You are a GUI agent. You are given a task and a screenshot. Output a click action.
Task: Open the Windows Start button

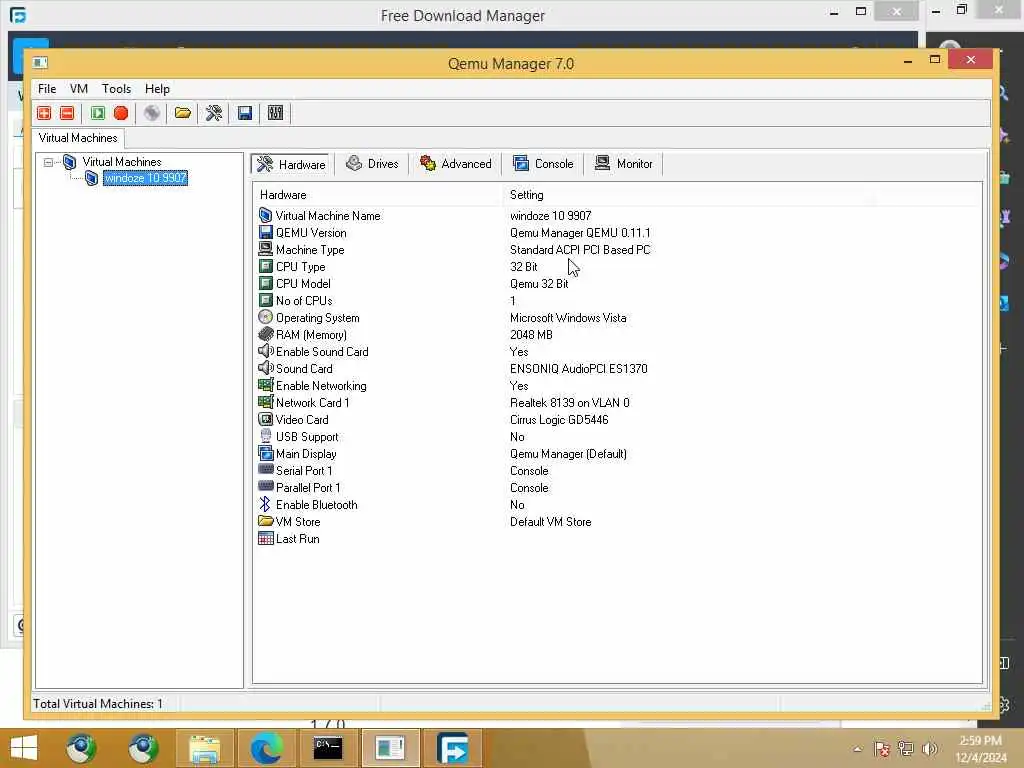coord(24,748)
